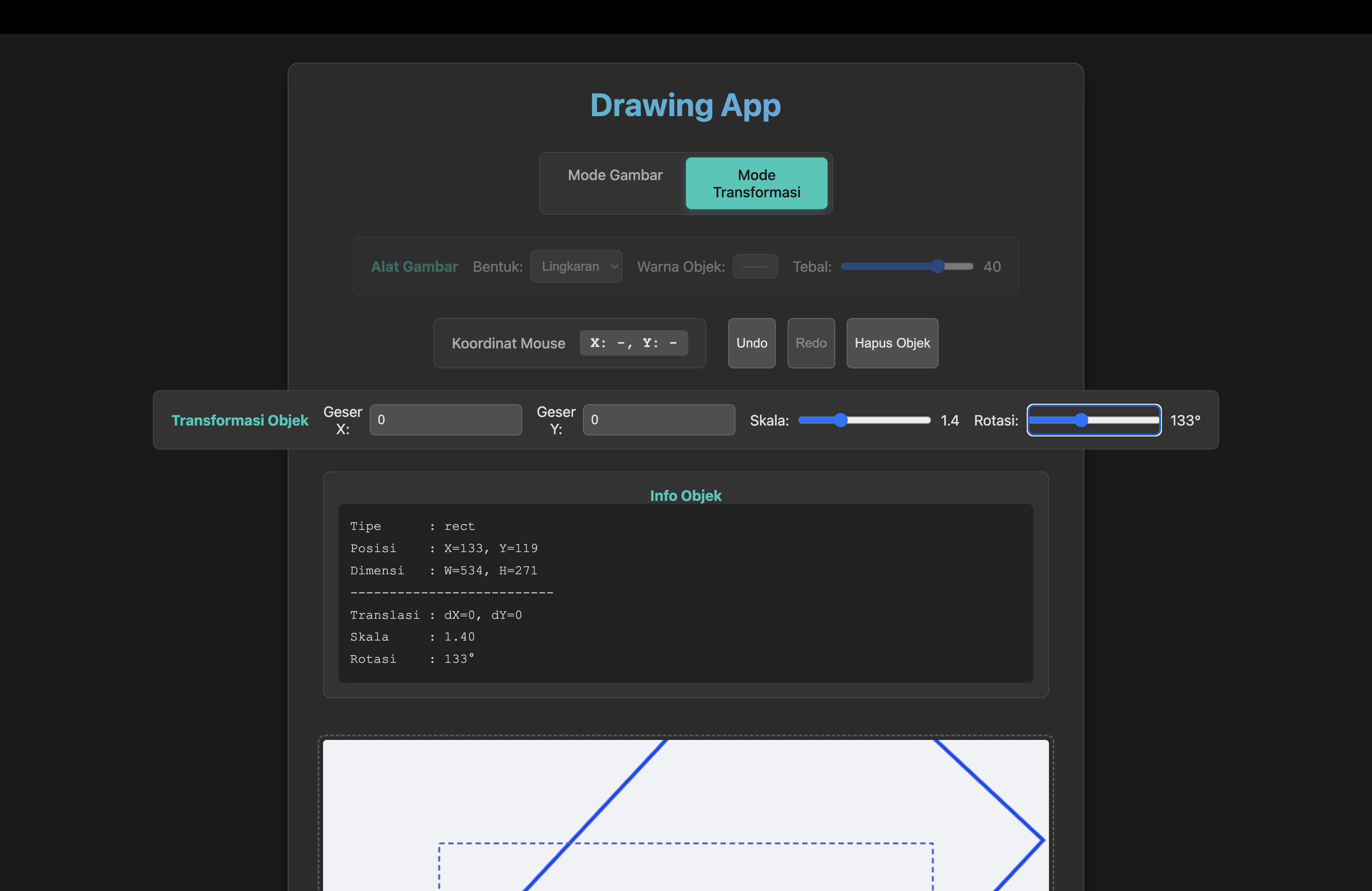The height and width of the screenshot is (891, 1372).
Task: Focus the Geser Y input field
Action: click(x=659, y=420)
